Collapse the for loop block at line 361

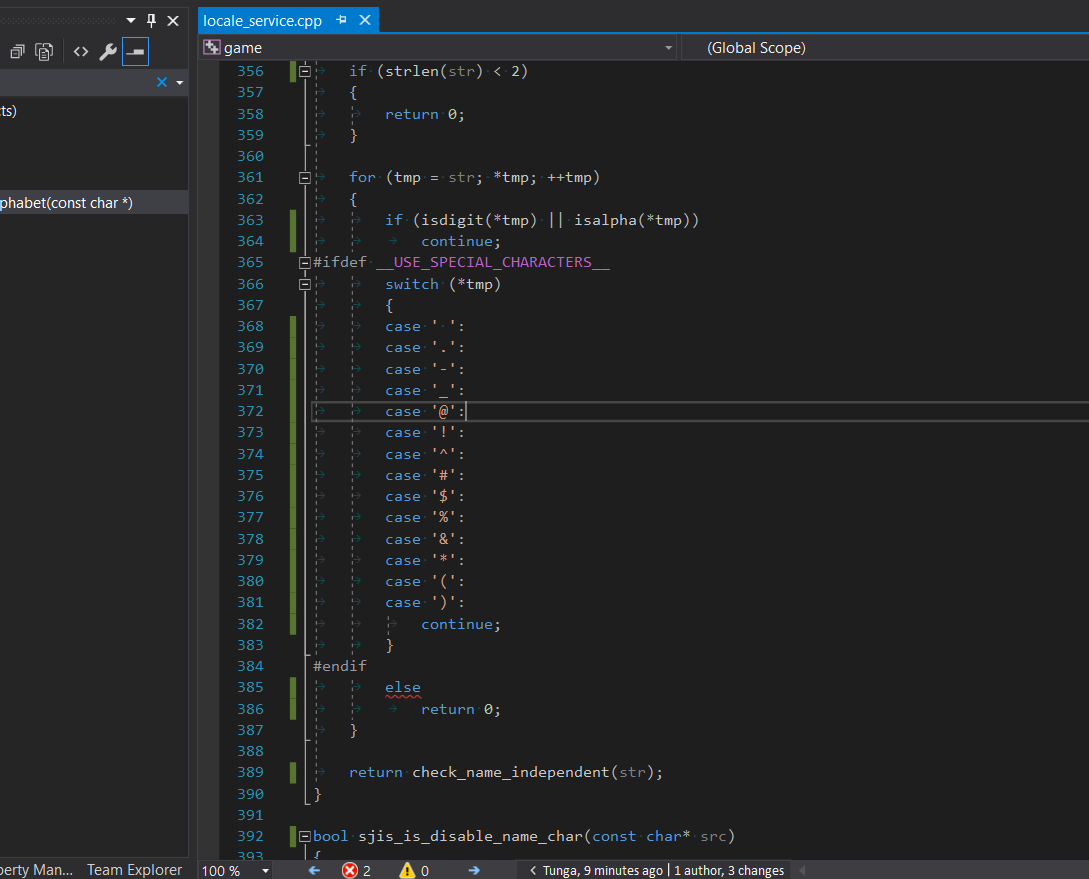pos(305,178)
